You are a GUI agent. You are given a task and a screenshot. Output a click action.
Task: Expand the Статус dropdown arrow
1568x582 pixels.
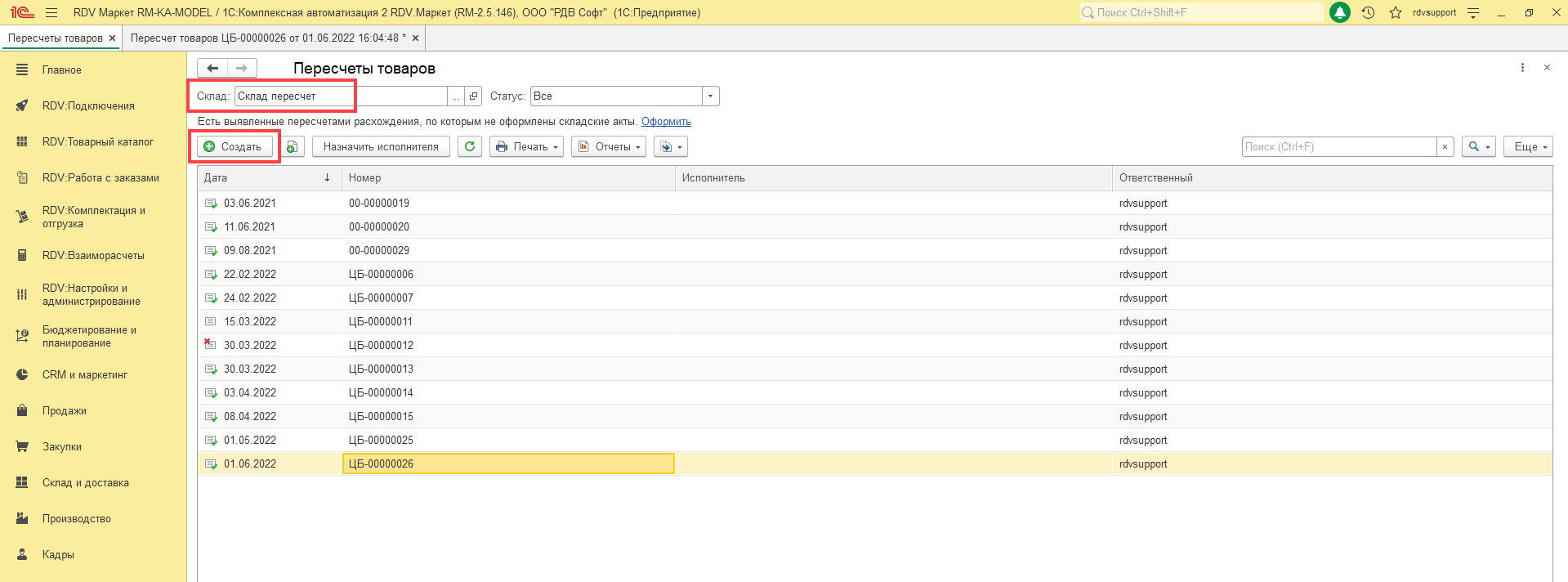pyautogui.click(x=710, y=96)
